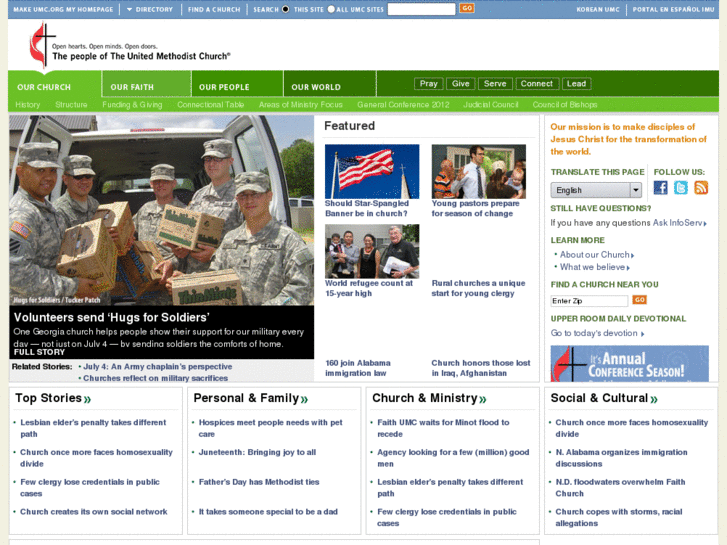Image resolution: width=727 pixels, height=545 pixels.
Task: Click Make UMC.org My Homepage link
Action: [63, 9]
